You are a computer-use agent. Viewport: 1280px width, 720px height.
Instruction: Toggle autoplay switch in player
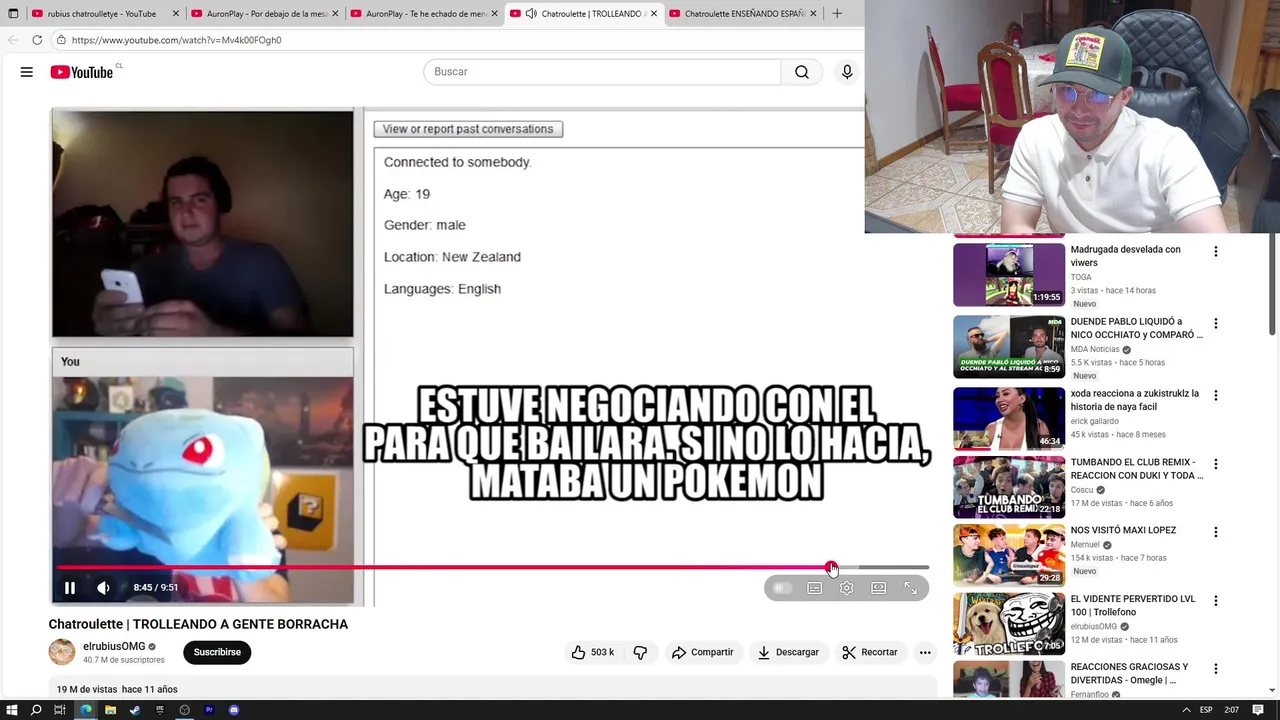(x=782, y=588)
